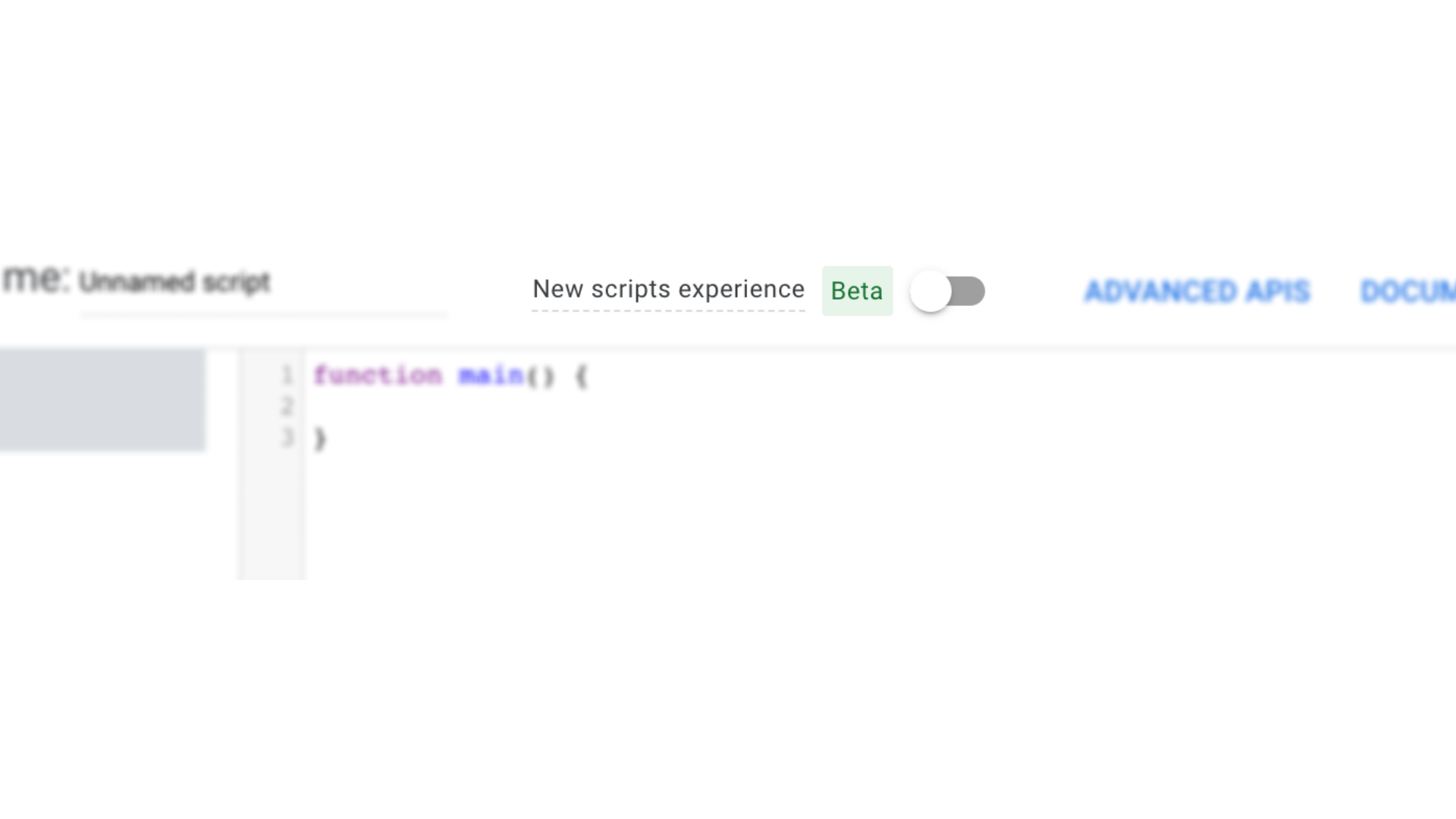Select the 'function' keyword in the editor
Viewport: 1456px width, 819px height.
379,375
